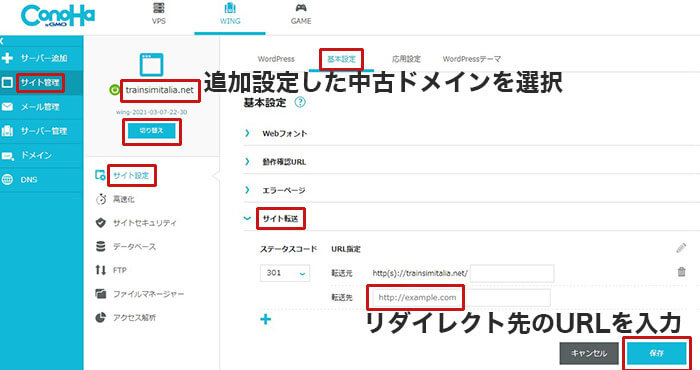Click the 切り替え switch button
Screen dimensions: 700x370
tap(152, 131)
